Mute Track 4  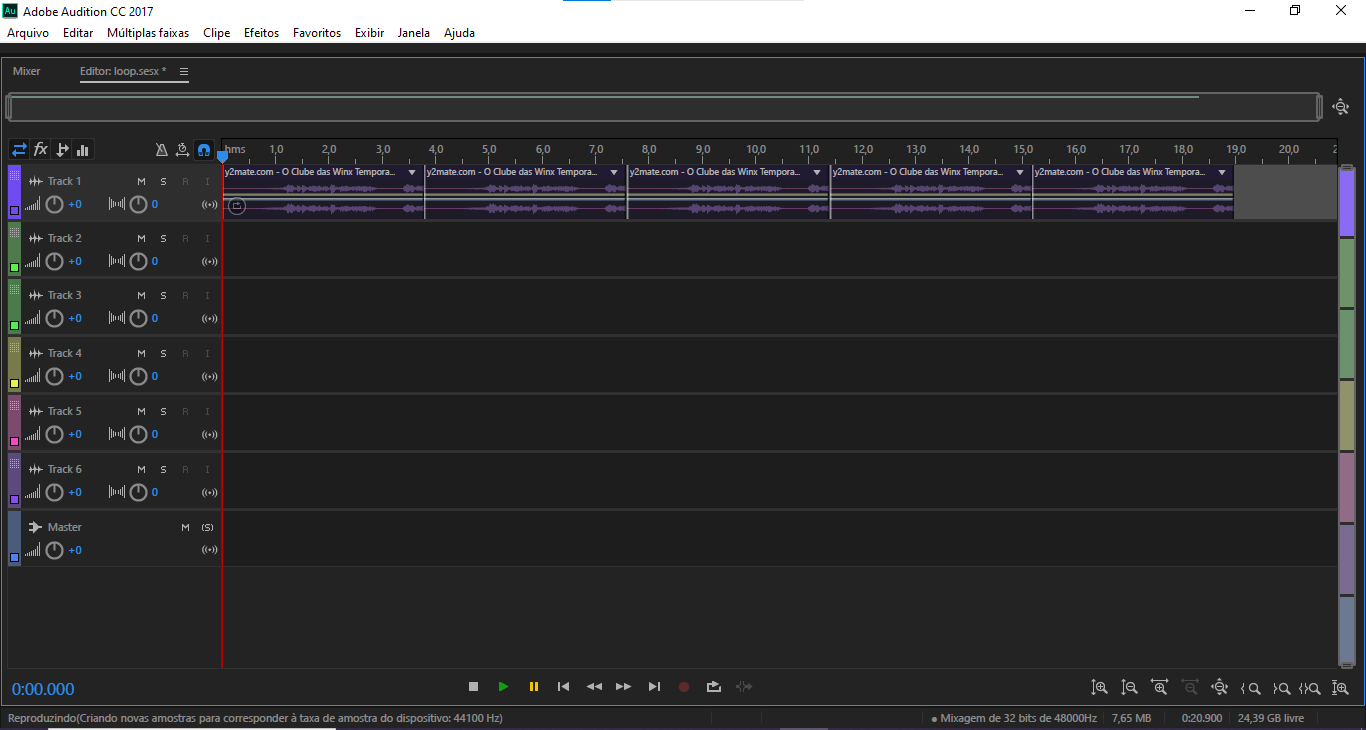tap(142, 354)
